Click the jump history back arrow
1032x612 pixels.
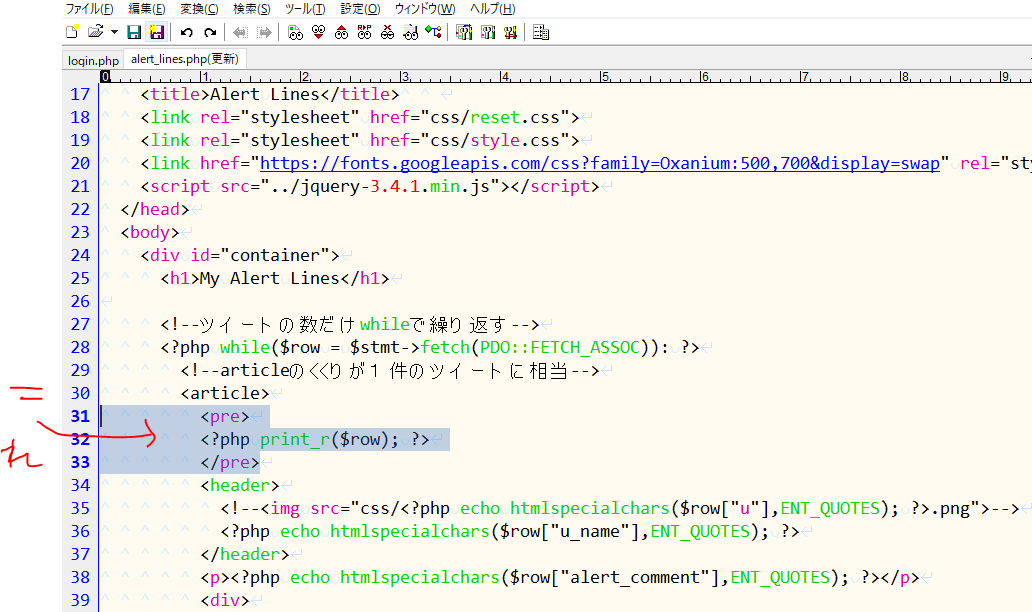tap(240, 32)
